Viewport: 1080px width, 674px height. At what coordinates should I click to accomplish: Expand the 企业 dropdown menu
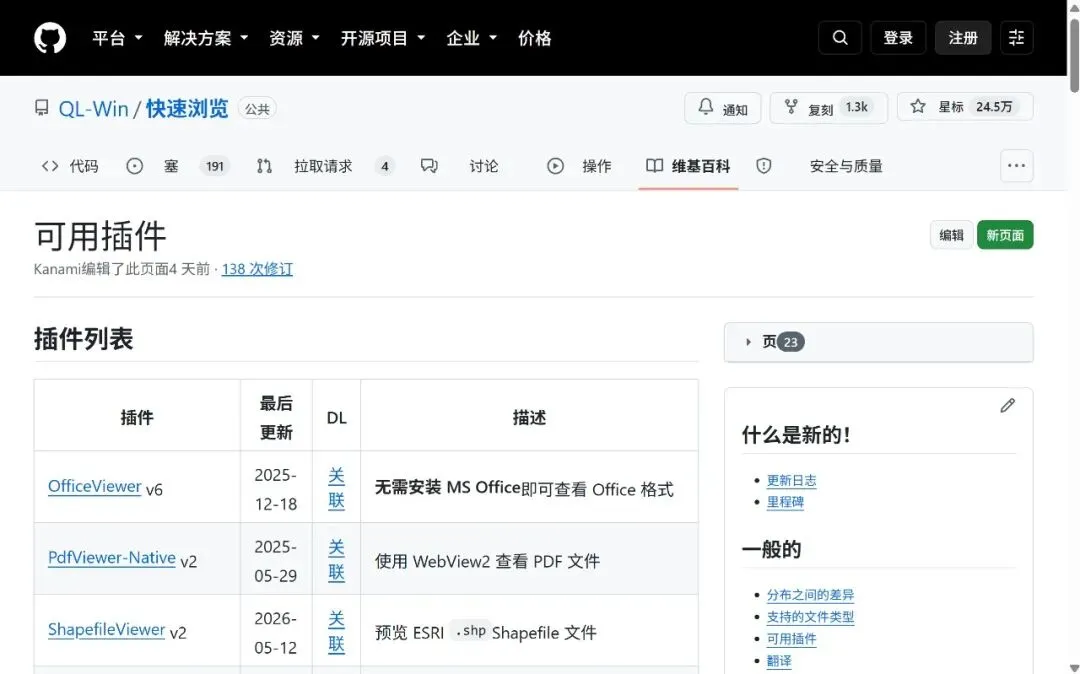tap(472, 38)
